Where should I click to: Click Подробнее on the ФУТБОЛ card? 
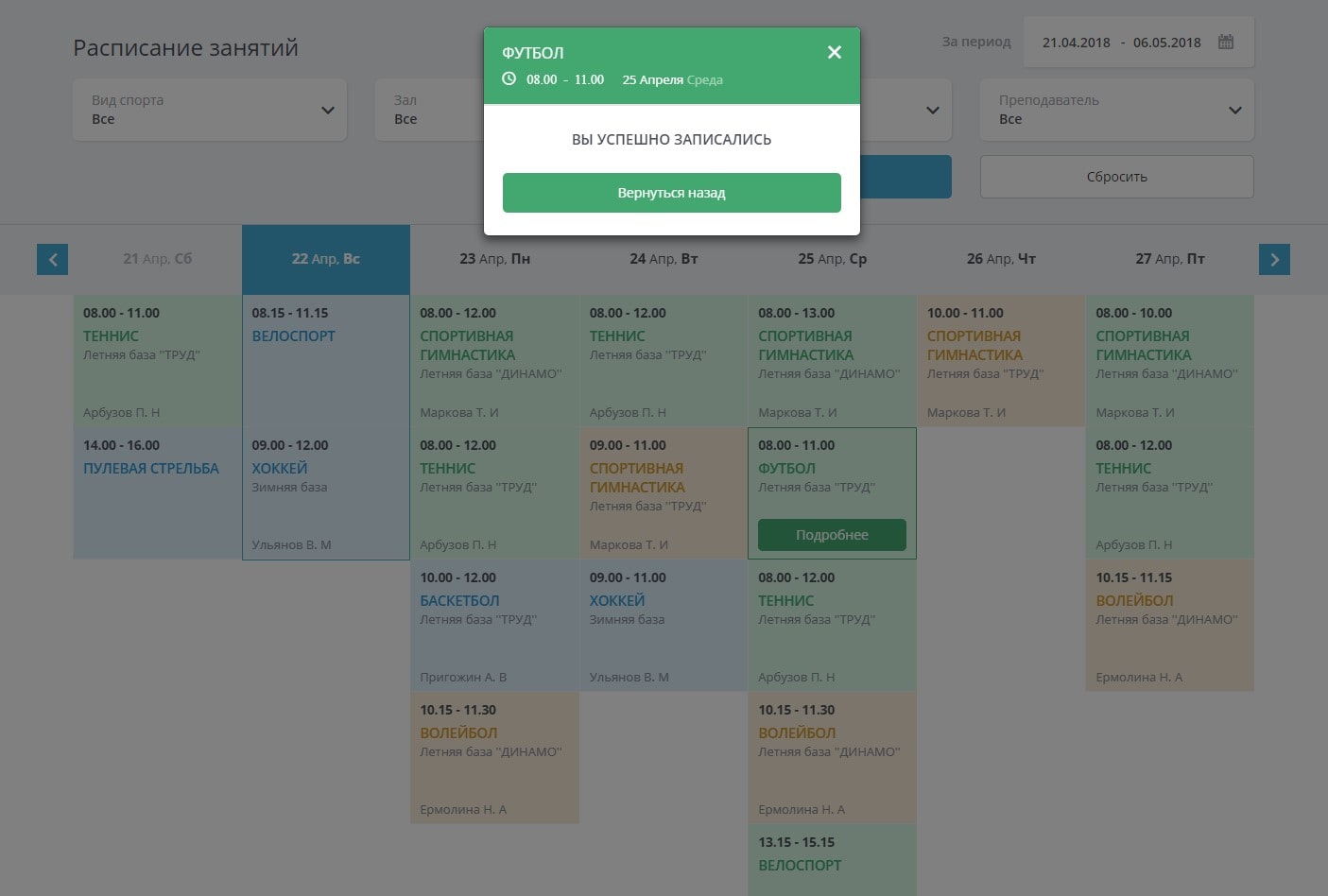(832, 535)
